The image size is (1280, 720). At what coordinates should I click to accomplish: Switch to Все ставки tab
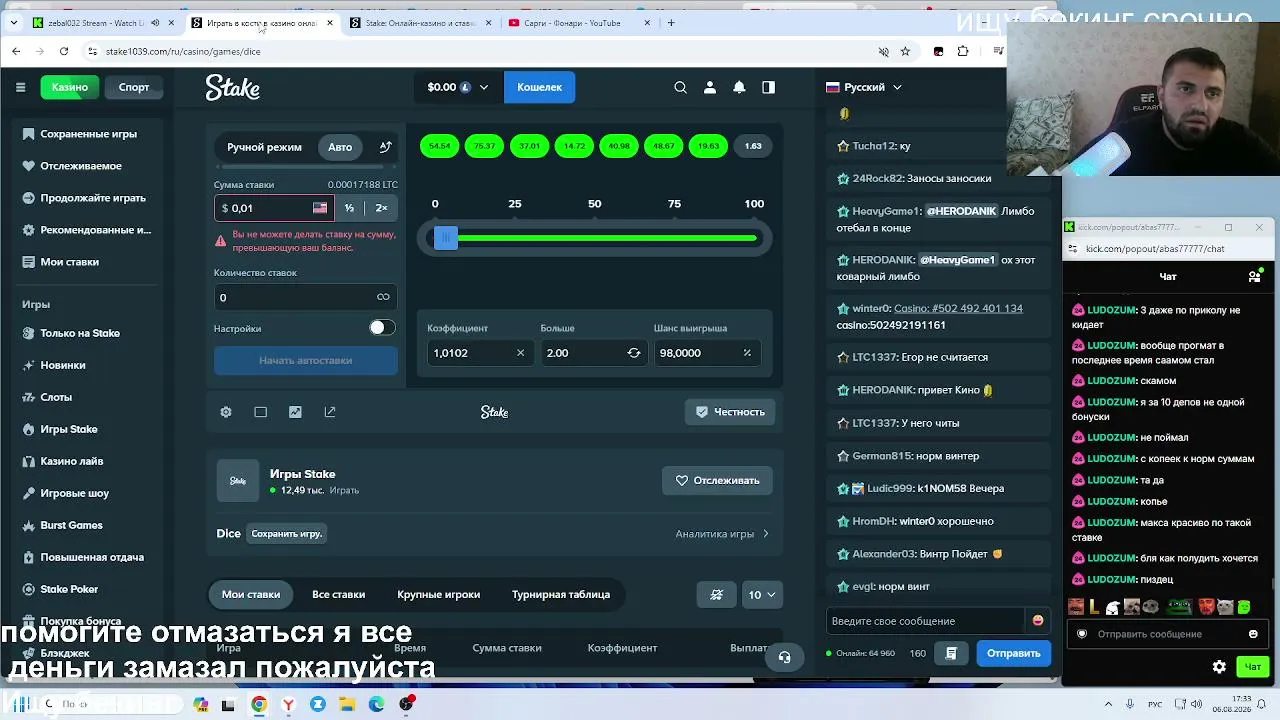click(x=338, y=594)
